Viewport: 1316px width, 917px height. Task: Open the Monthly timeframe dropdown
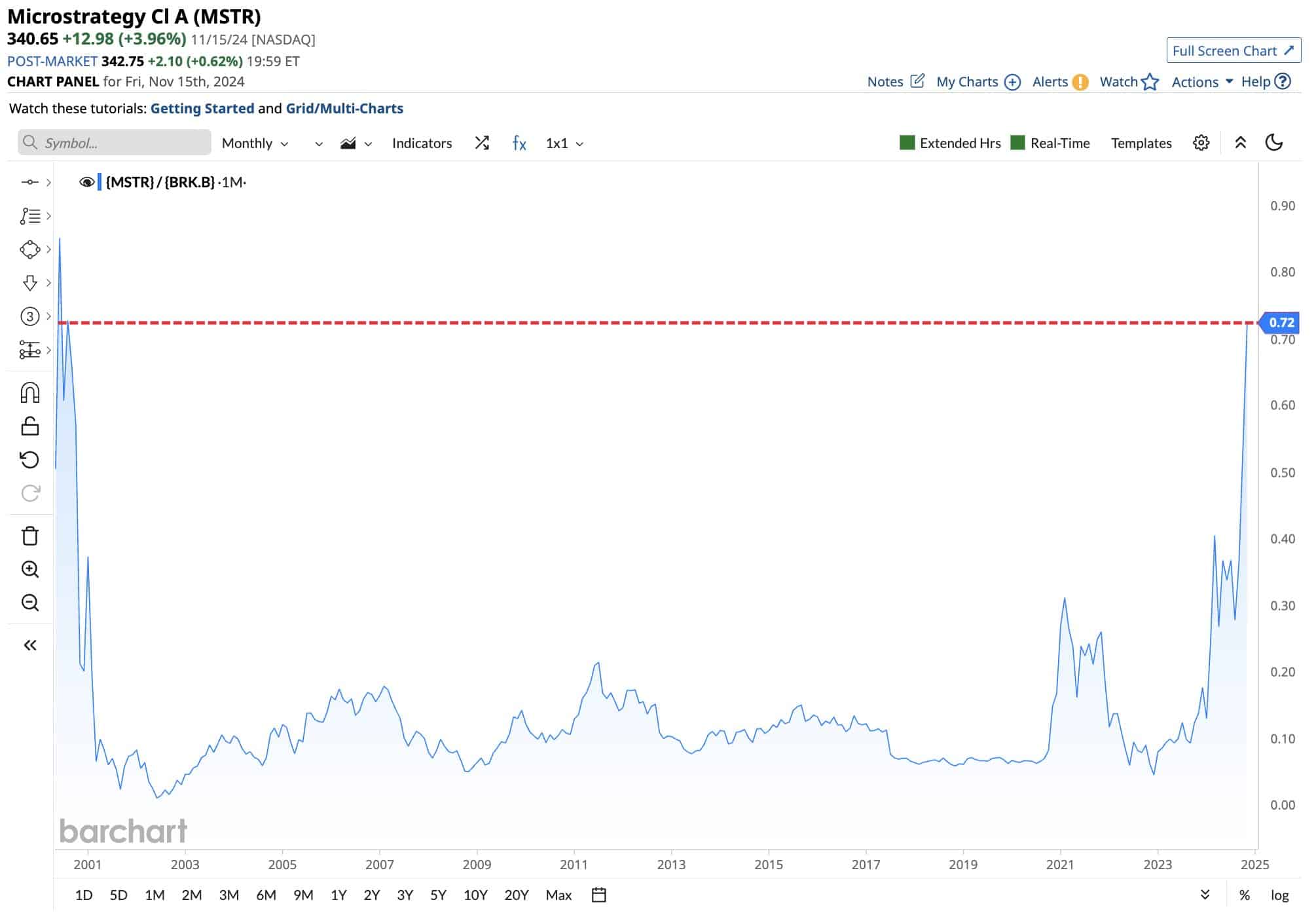(x=255, y=143)
